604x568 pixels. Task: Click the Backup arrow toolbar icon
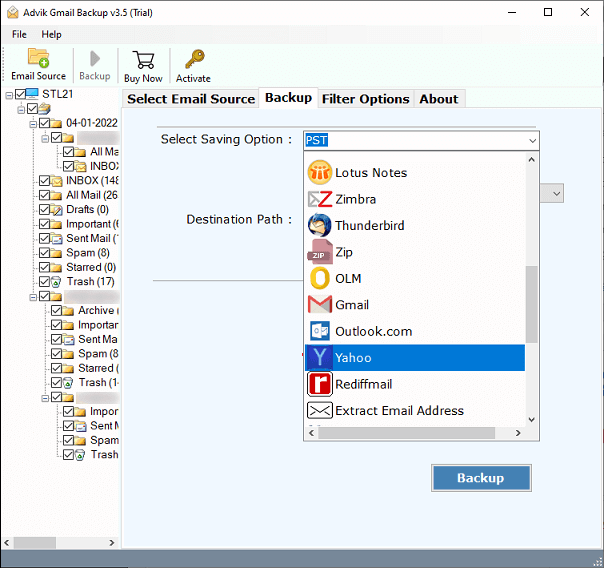pos(95,59)
